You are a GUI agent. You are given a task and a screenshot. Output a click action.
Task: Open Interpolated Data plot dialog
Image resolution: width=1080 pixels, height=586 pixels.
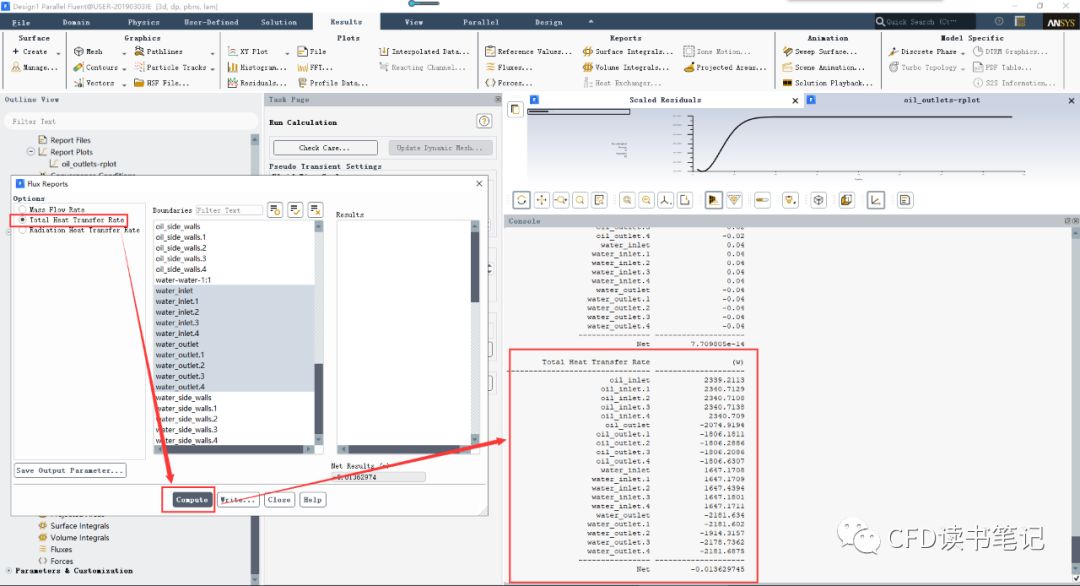coord(424,52)
